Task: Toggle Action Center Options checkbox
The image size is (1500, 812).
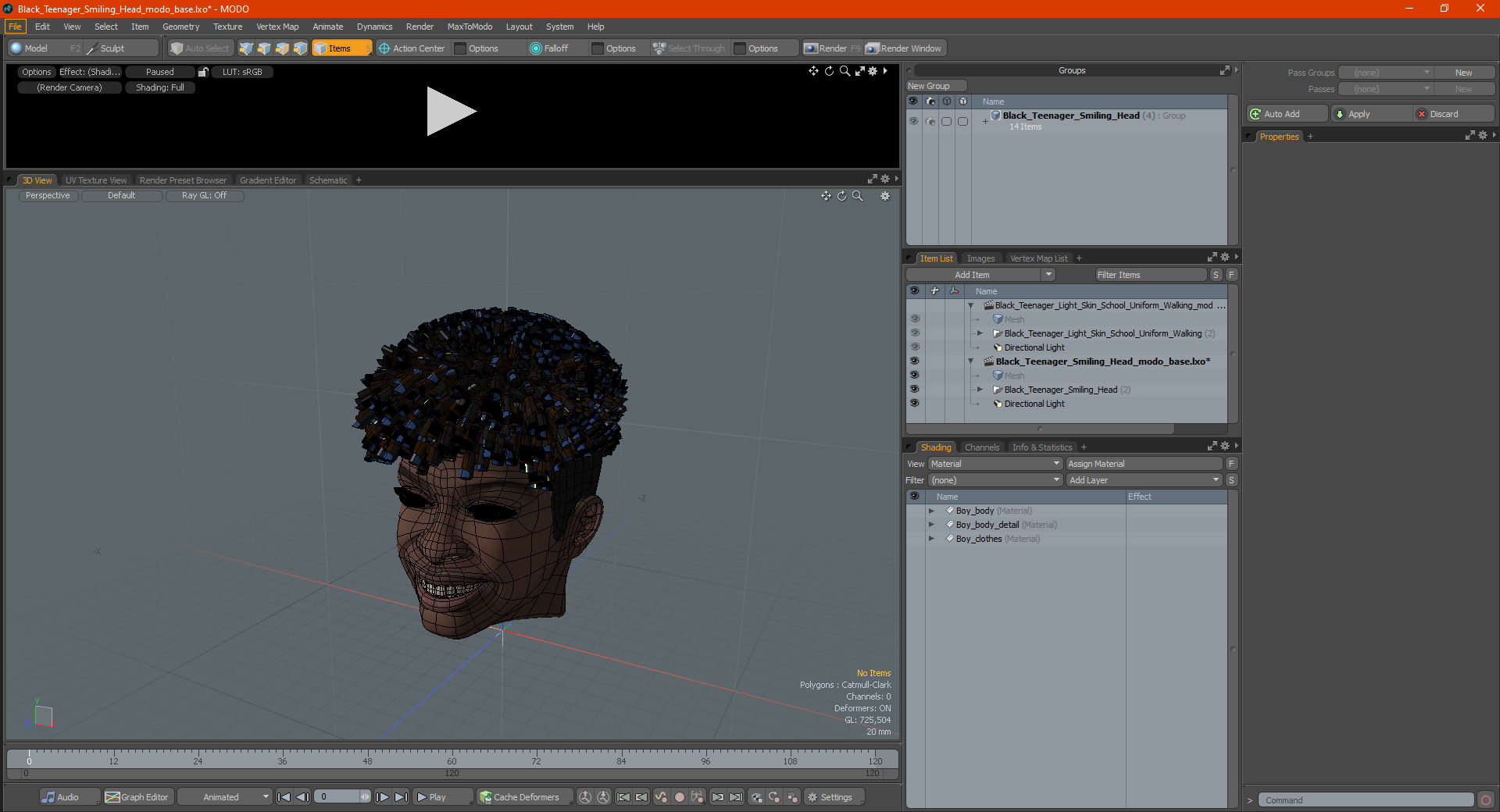Action: tap(460, 48)
